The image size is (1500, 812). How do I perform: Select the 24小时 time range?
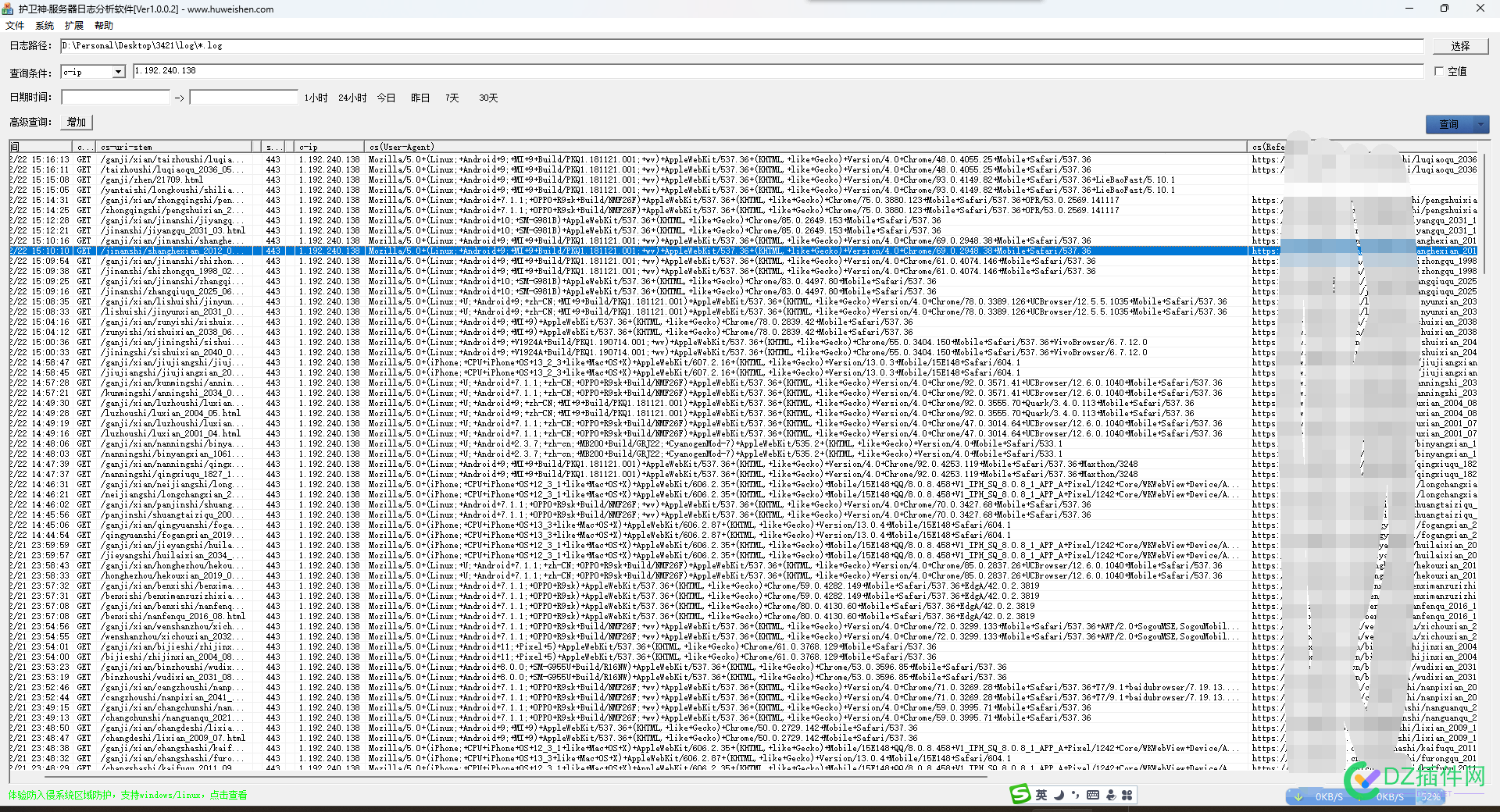point(352,98)
